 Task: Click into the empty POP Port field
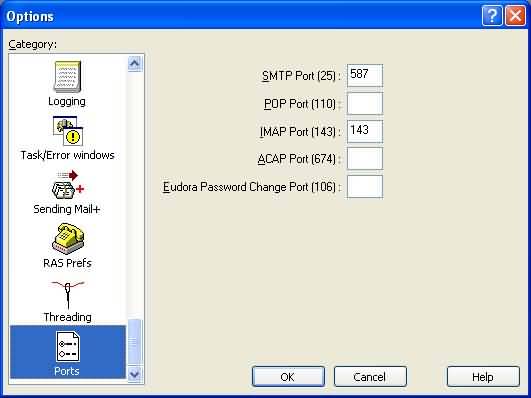365,104
